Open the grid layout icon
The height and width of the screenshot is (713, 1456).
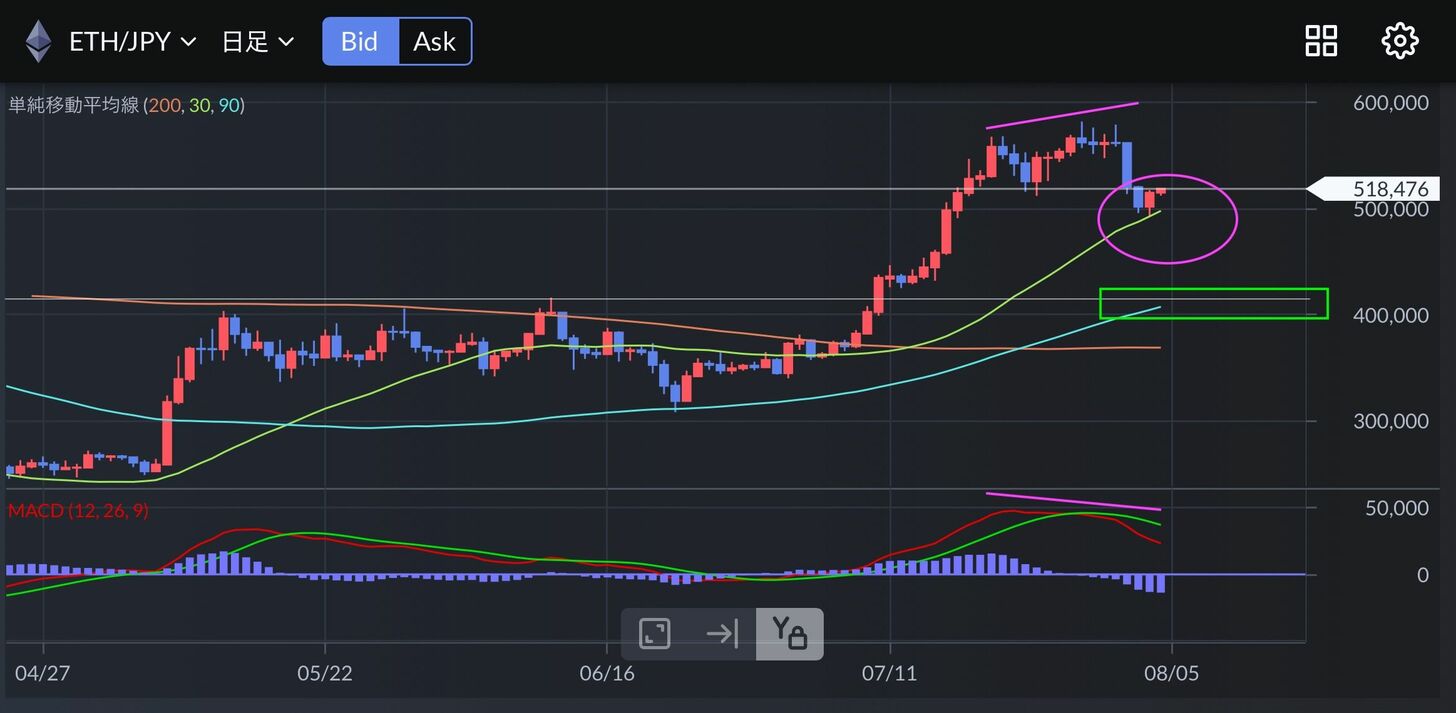click(x=1321, y=41)
